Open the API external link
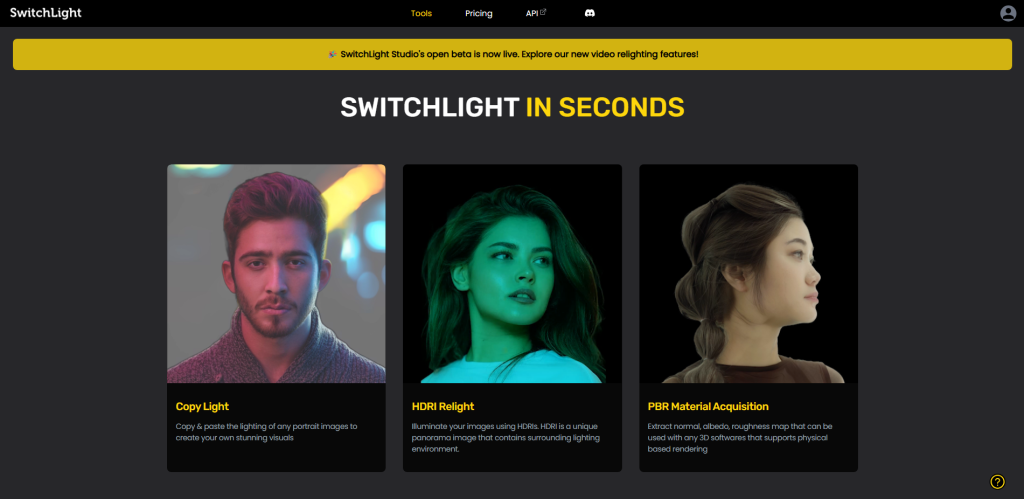This screenshot has height=499, width=1024. (536, 13)
